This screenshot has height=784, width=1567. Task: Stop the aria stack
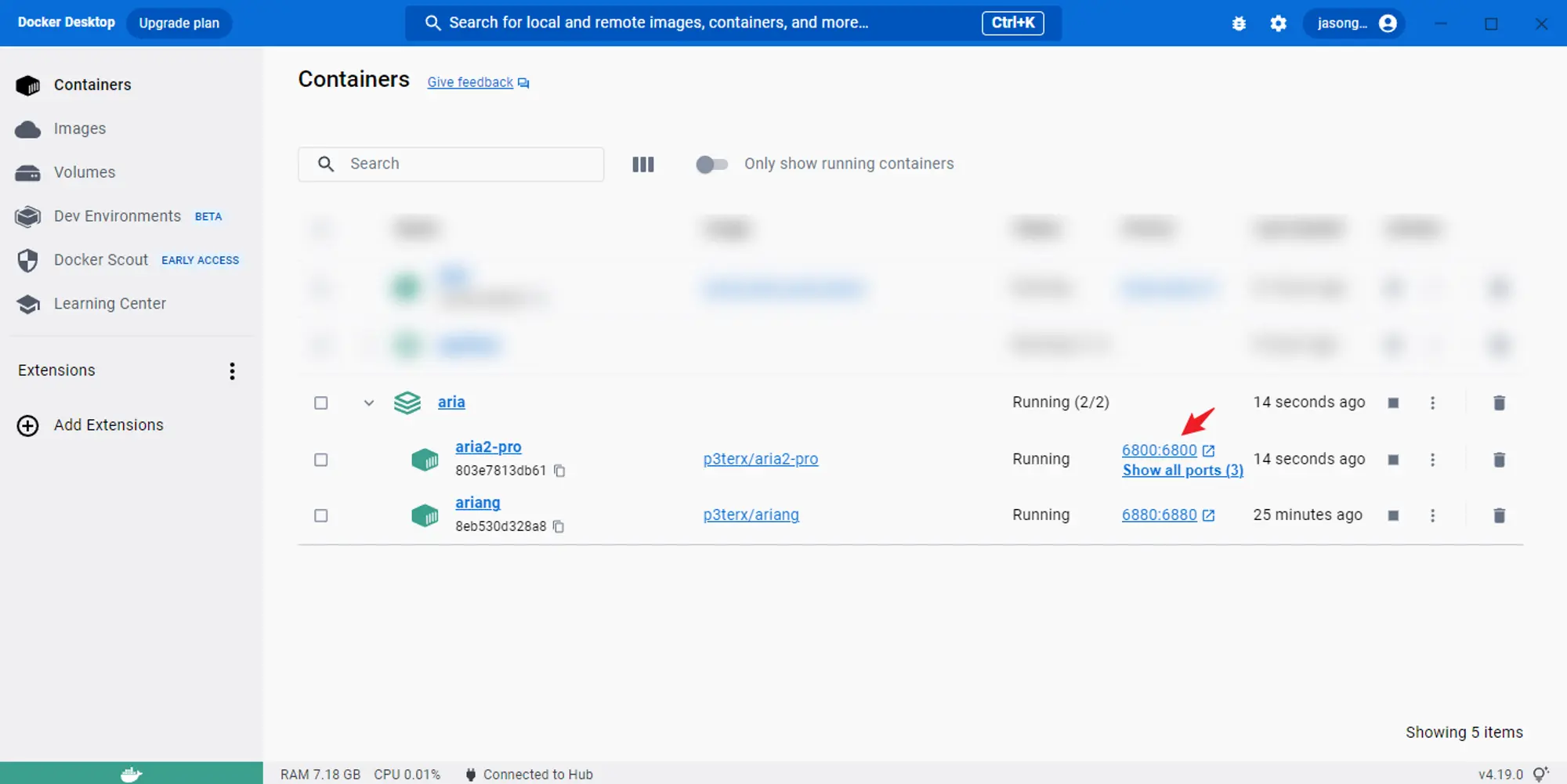tap(1393, 403)
